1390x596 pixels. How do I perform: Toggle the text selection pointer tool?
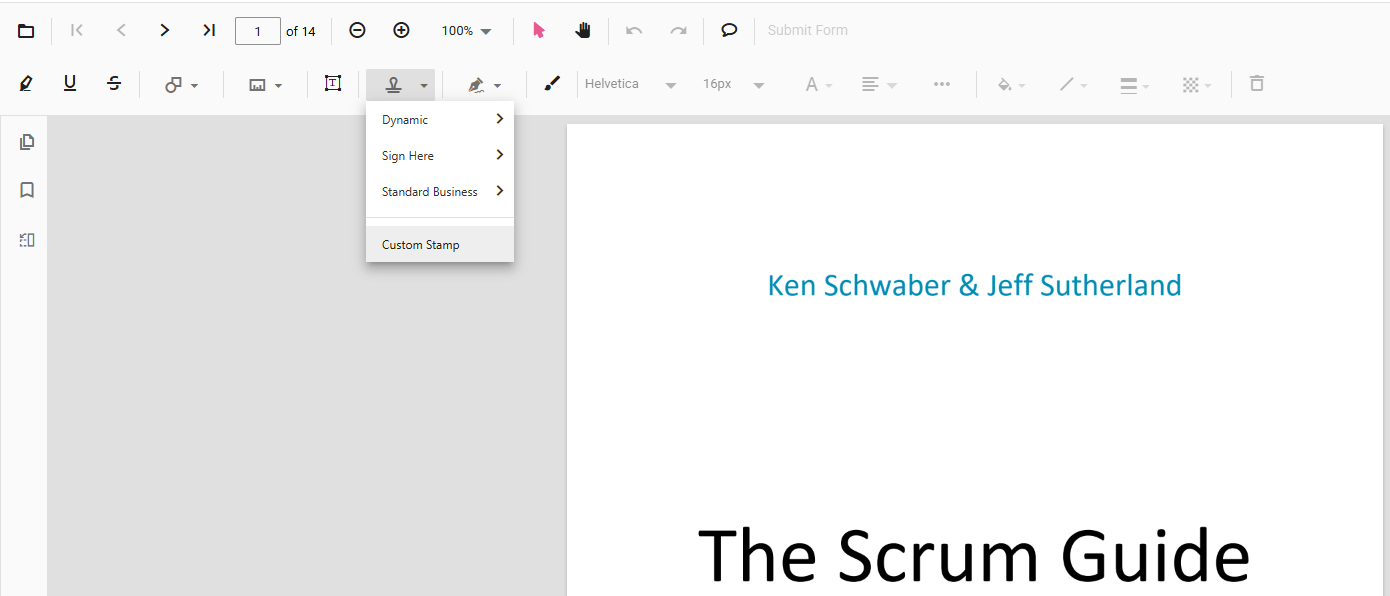pos(539,30)
